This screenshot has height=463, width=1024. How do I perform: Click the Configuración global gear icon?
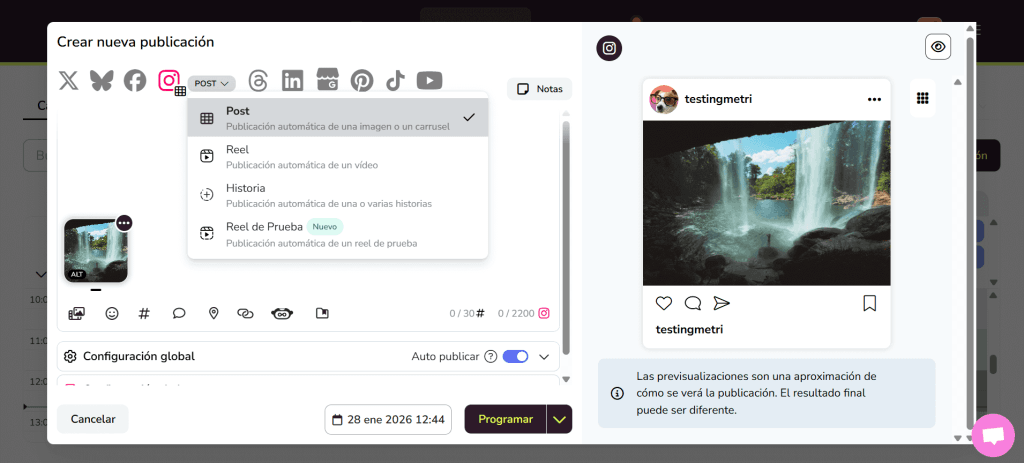tap(70, 357)
